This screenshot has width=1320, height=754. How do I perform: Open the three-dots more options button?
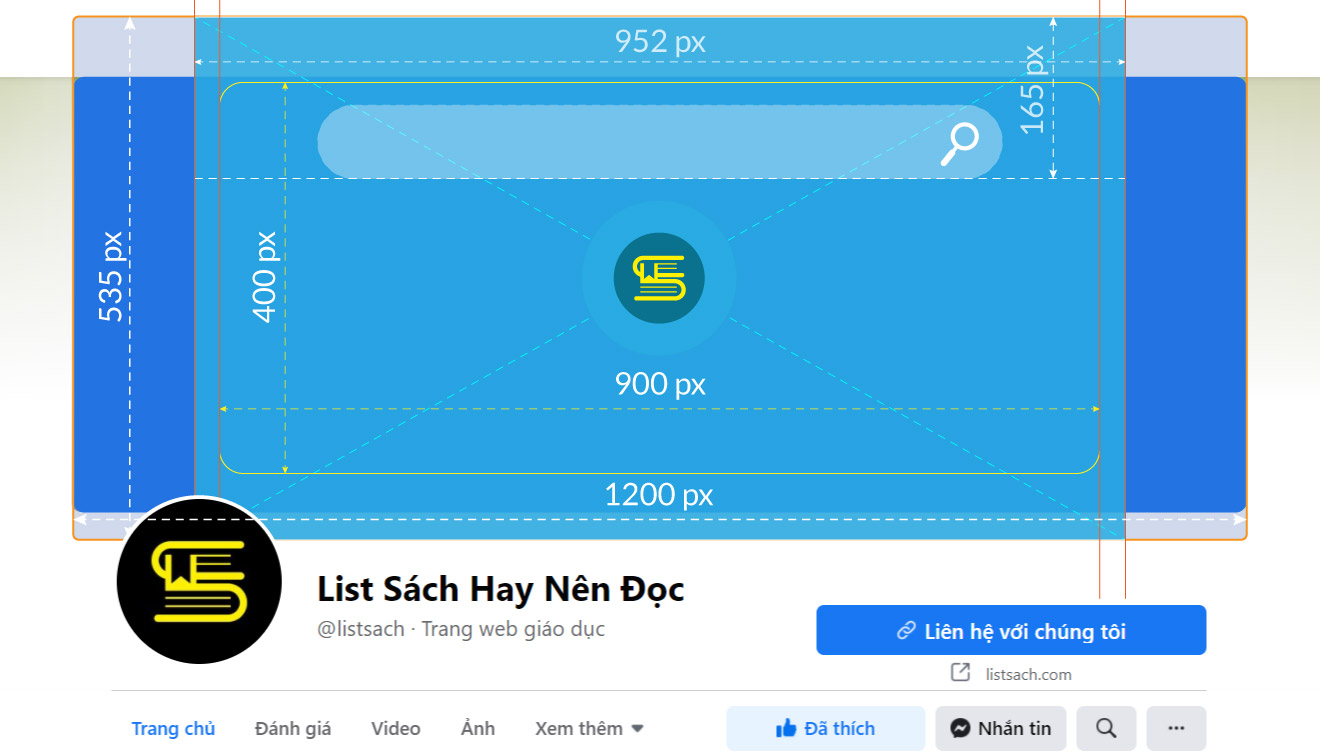[1176, 729]
